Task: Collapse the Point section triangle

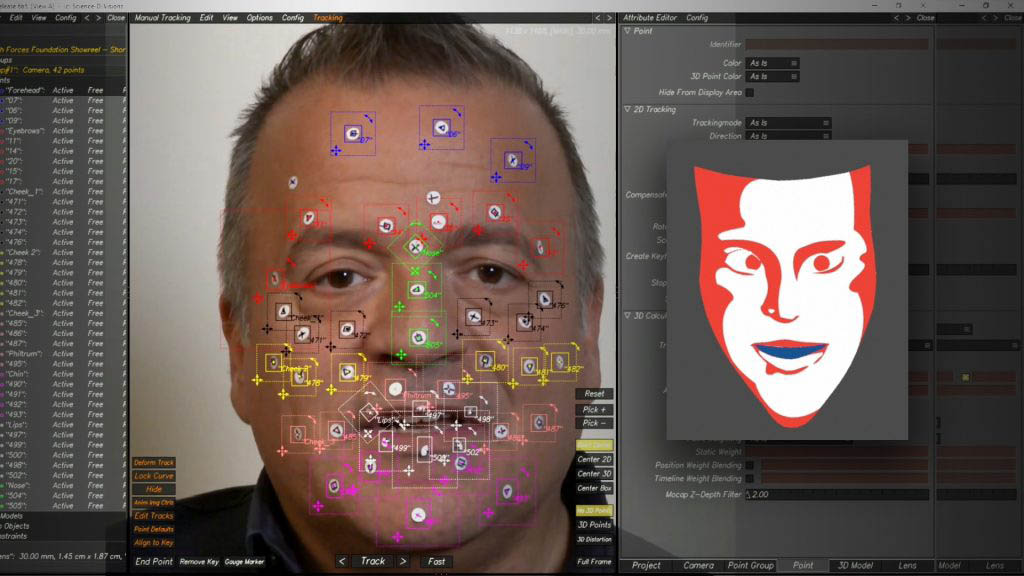Action: [x=628, y=31]
